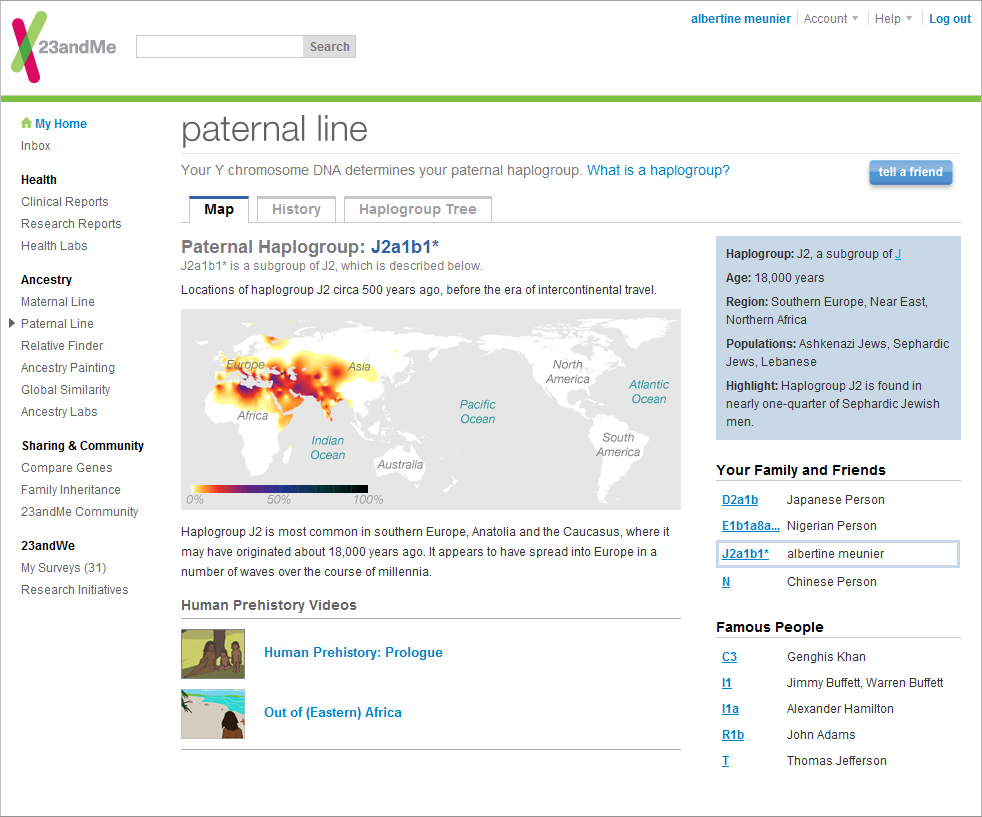982x817 pixels.
Task: Open the albertine meunier profile link
Action: pyautogui.click(x=740, y=19)
